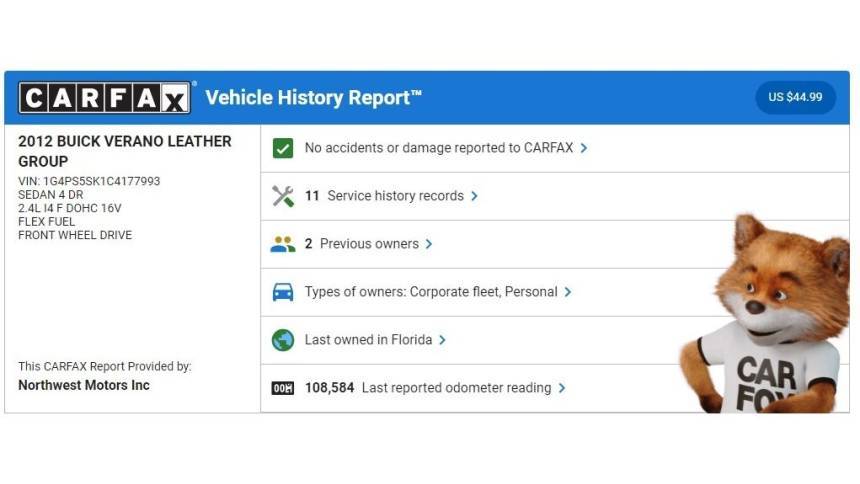The image size is (860, 484).
Task: Click the globe last owned icon
Action: (x=283, y=340)
